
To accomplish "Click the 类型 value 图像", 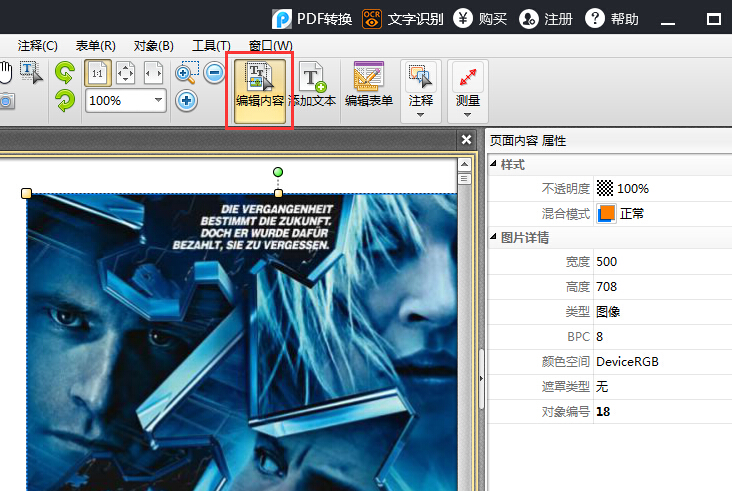I will tap(608, 312).
